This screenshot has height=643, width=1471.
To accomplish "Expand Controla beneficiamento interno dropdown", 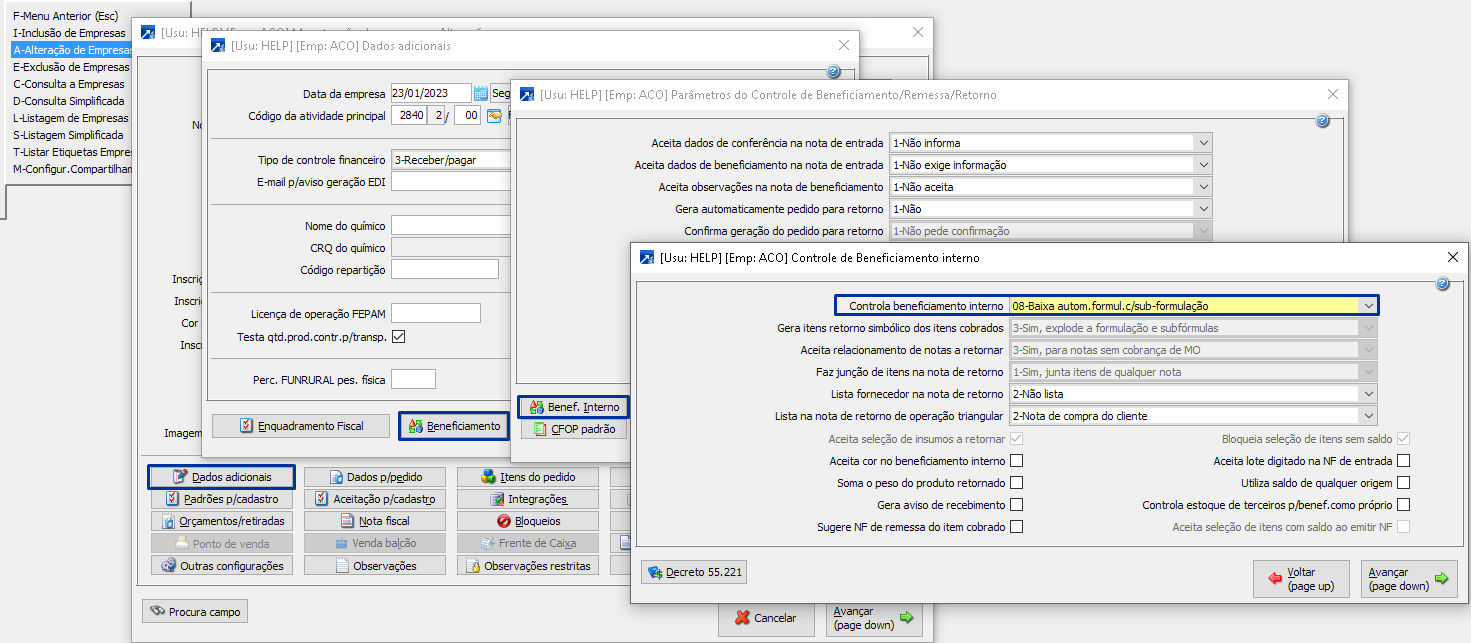I will tap(1367, 306).
